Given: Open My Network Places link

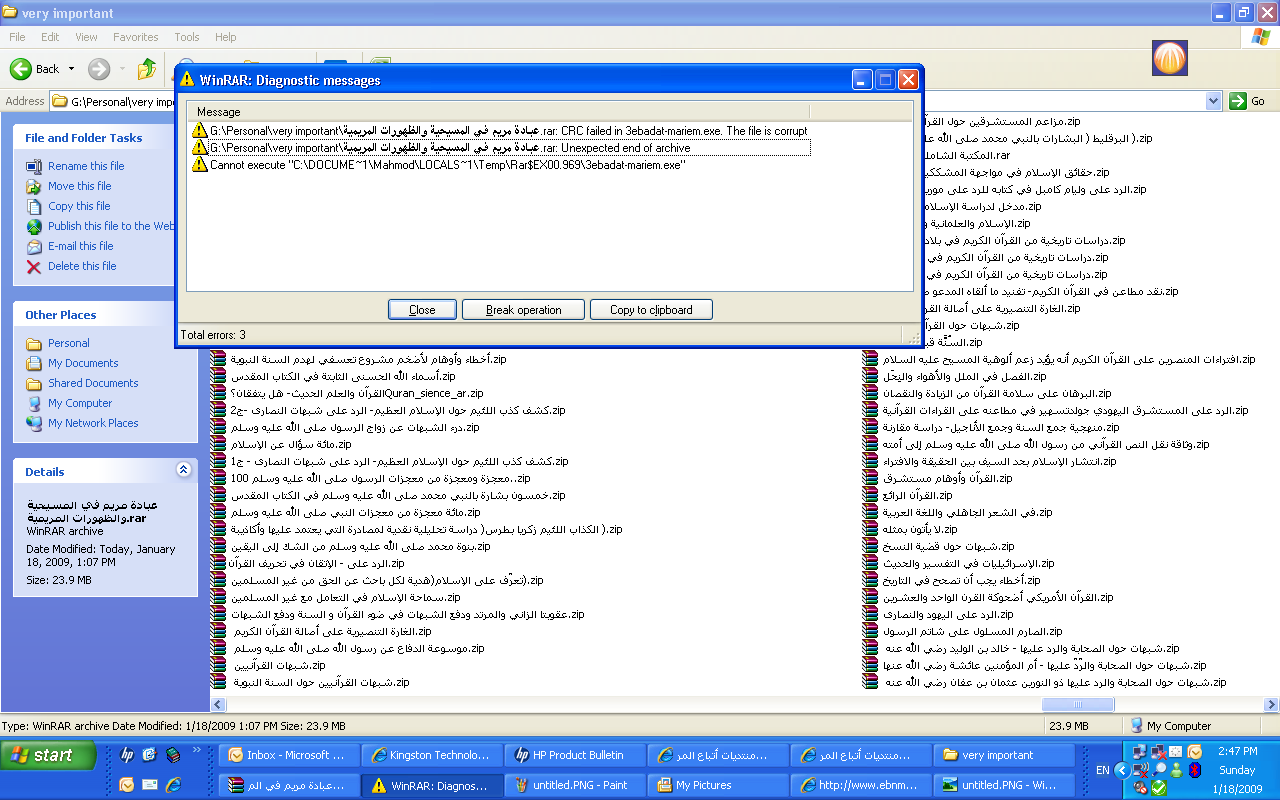Looking at the screenshot, I should pyautogui.click(x=93, y=423).
